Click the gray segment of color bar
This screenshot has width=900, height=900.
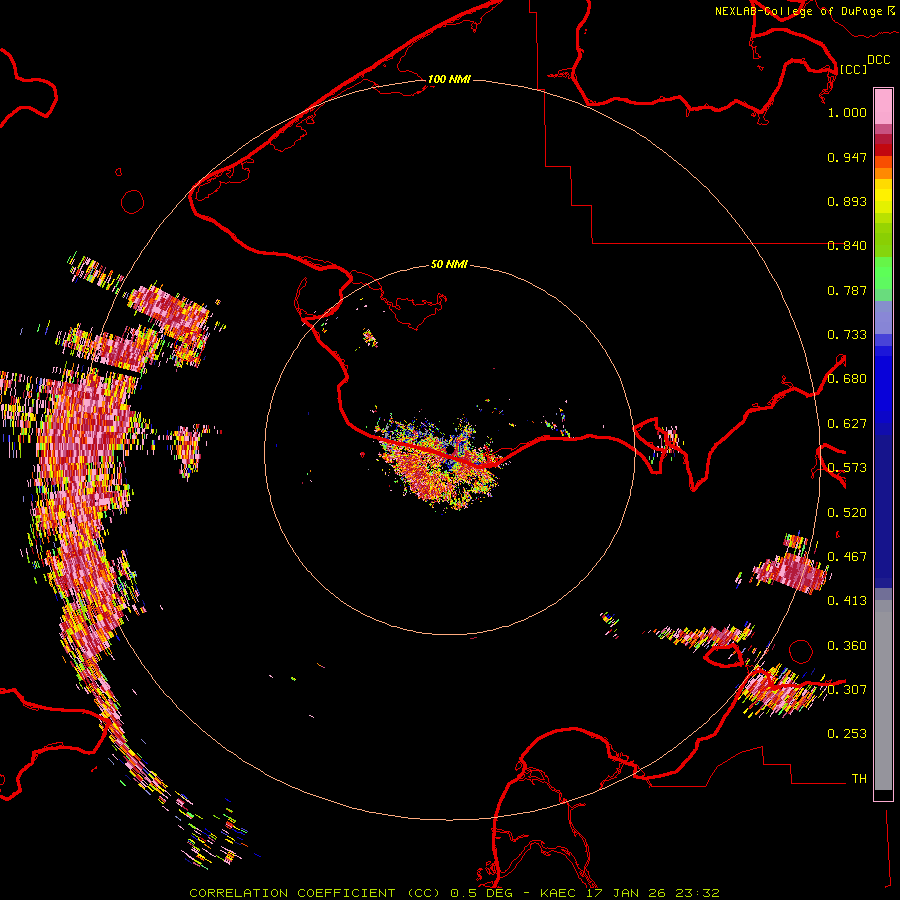883,695
